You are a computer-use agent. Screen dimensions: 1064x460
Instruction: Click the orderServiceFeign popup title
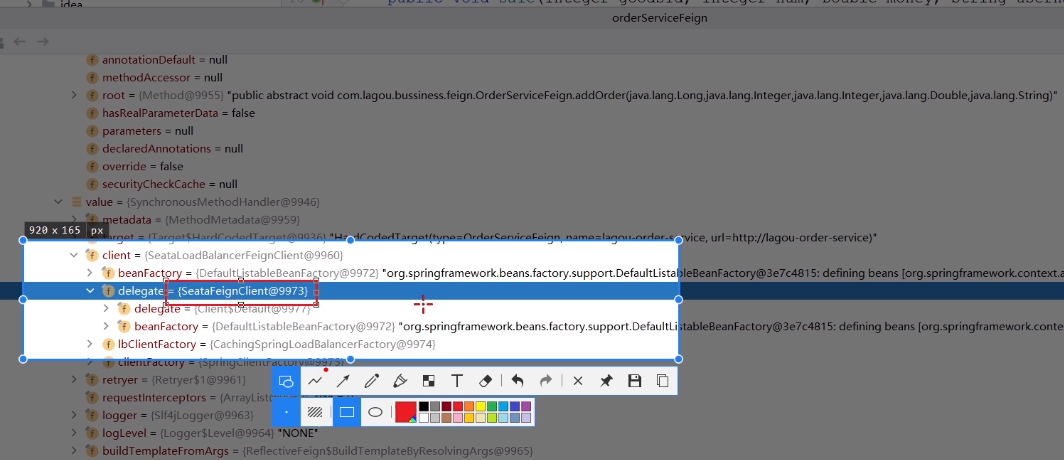(660, 18)
